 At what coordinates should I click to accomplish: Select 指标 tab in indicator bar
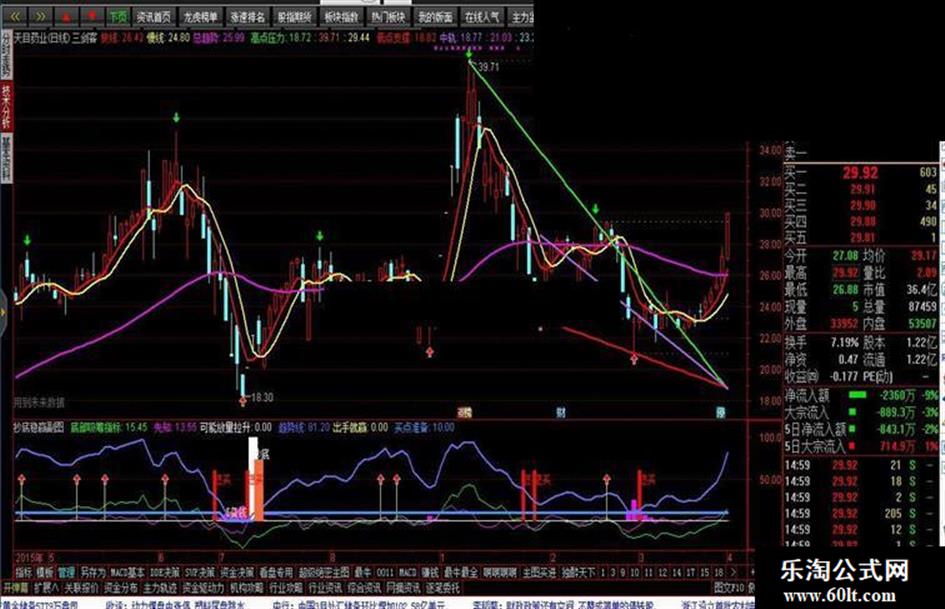pyautogui.click(x=24, y=572)
